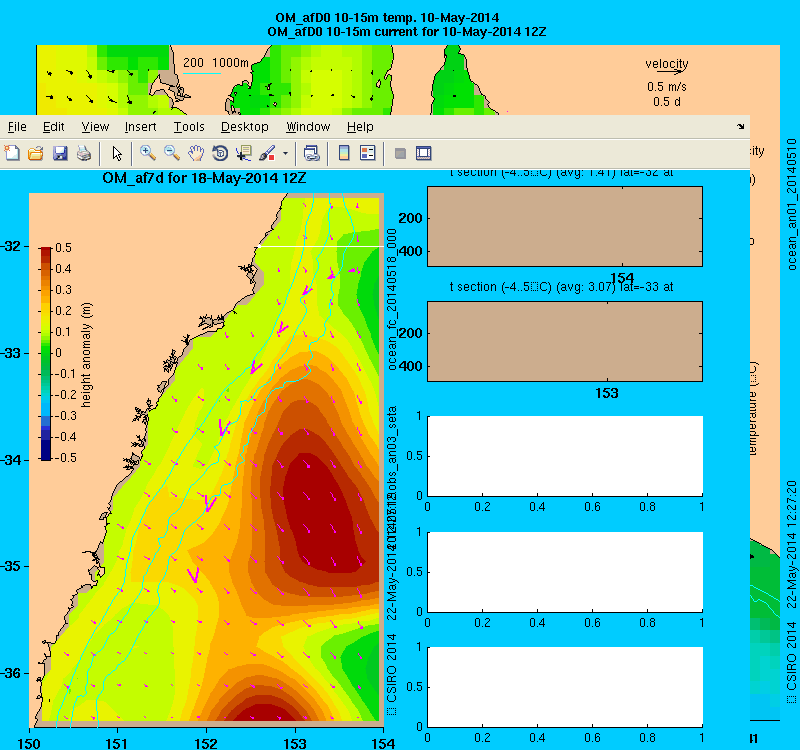Screen dimensions: 800x750
Task: Click the Link Plot toolbar icon
Action: (x=311, y=153)
